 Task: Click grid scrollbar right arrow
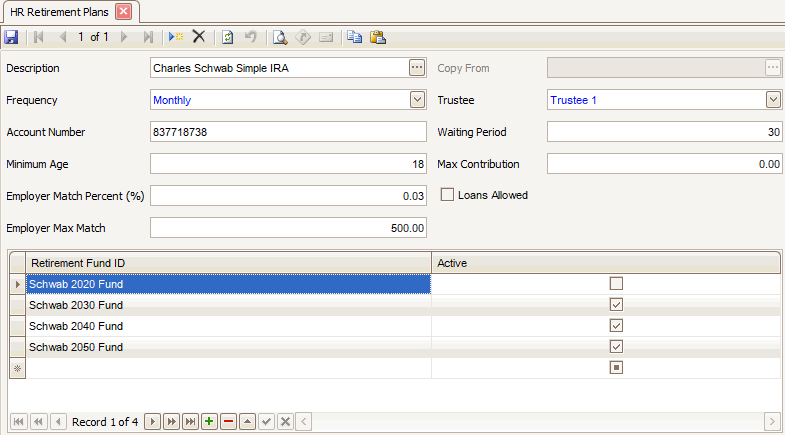pos(772,421)
